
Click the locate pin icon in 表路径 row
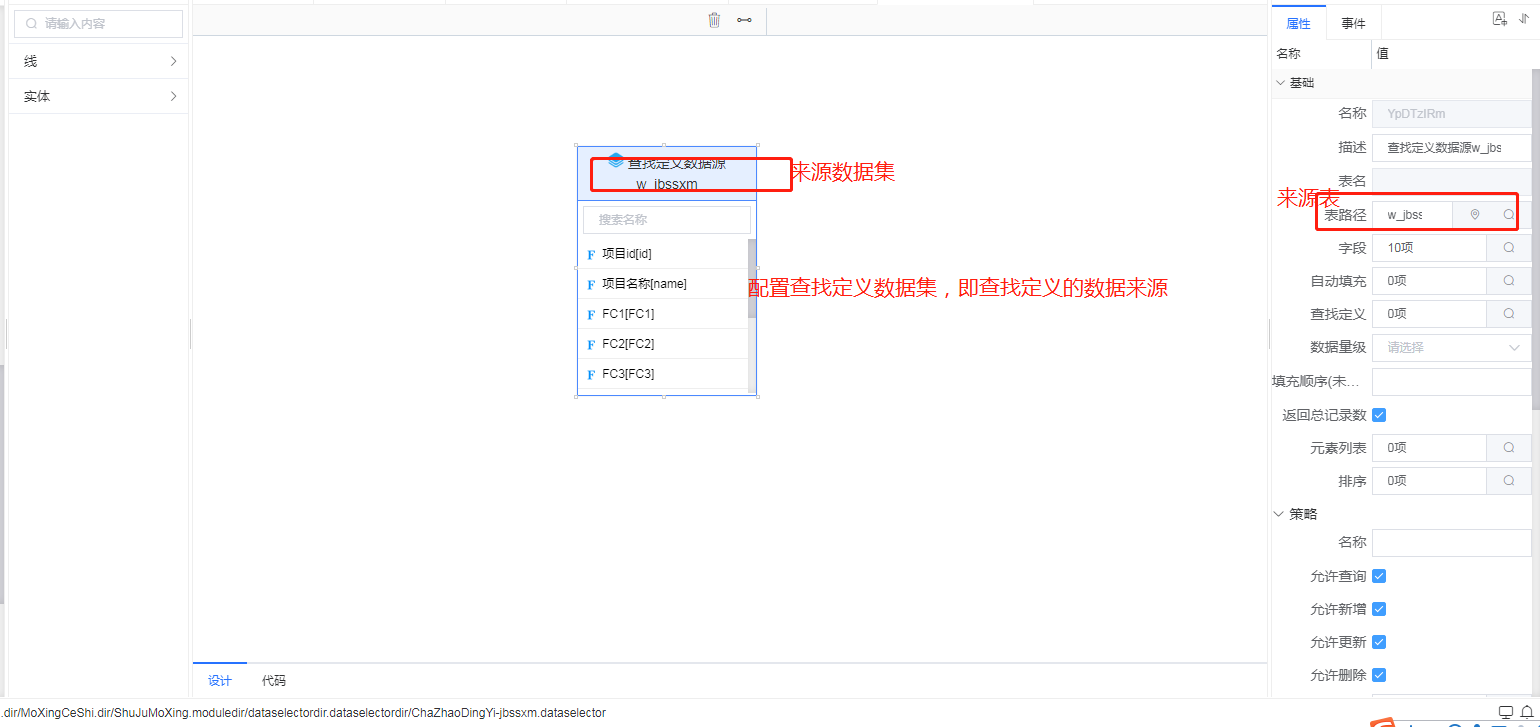pyautogui.click(x=1474, y=215)
